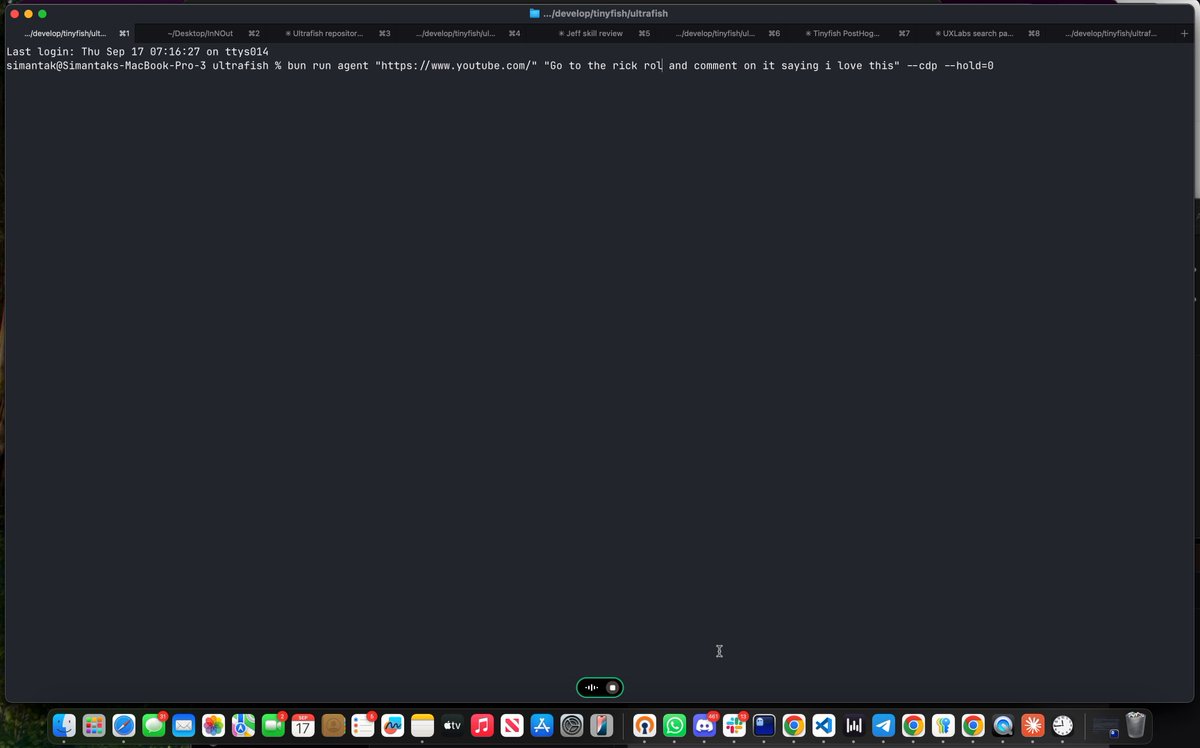This screenshot has height=748, width=1200.
Task: Open the Notes app in the dock
Action: pyautogui.click(x=422, y=725)
